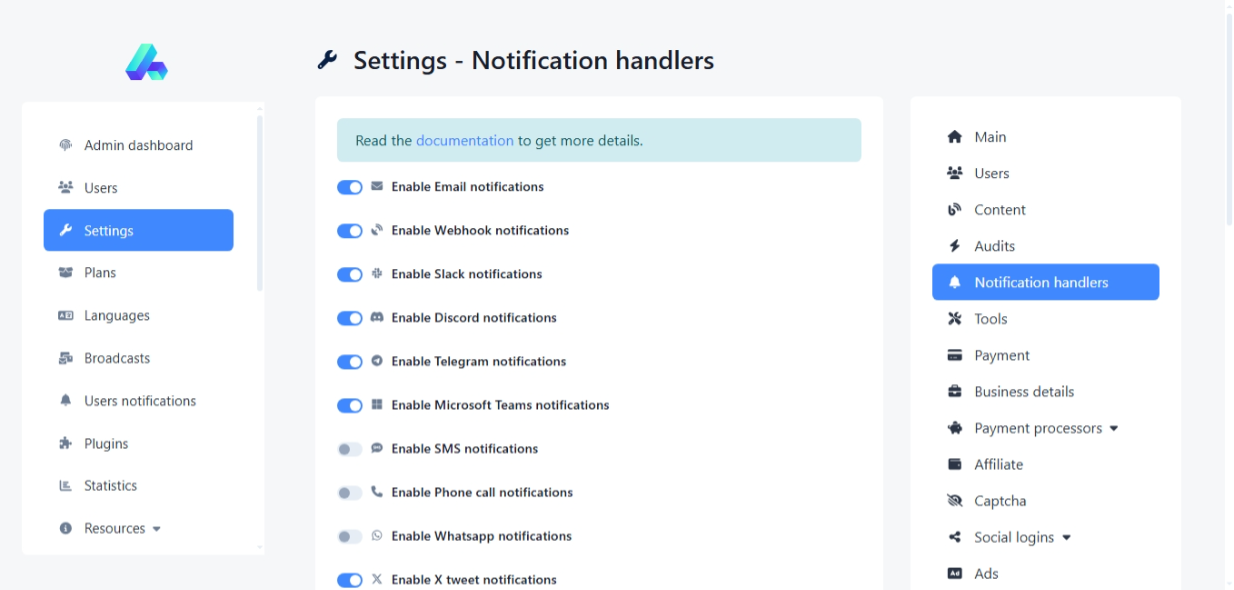Click the Broadcasts icon in left sidebar
The image size is (1234, 590).
[x=66, y=358]
